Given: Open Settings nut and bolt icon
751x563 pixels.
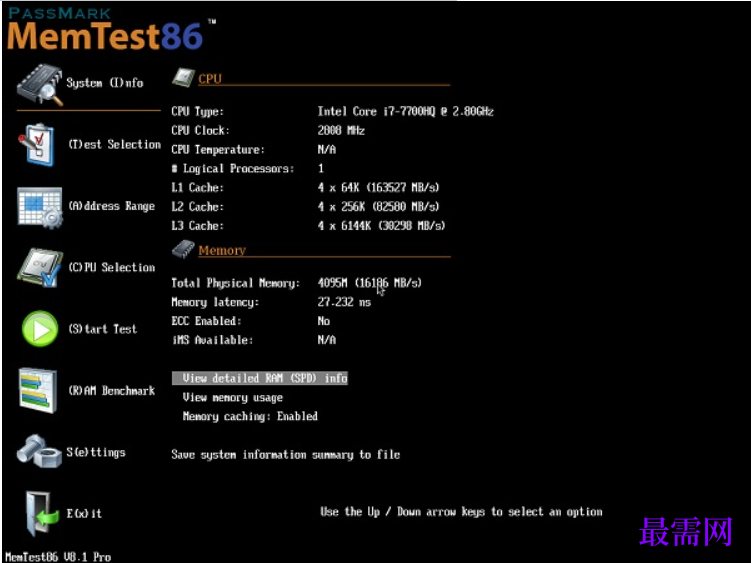Looking at the screenshot, I should click(39, 451).
